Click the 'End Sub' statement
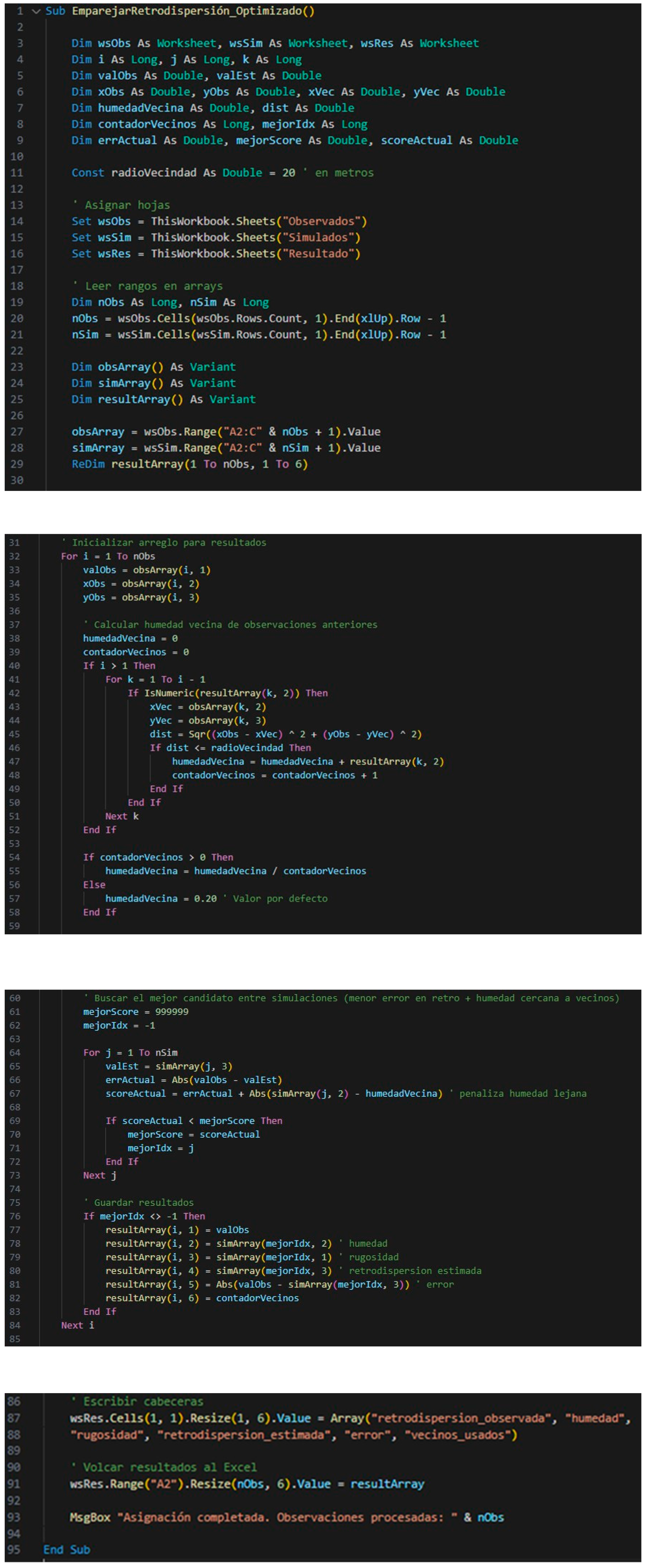The height and width of the screenshot is (1568, 646). point(66,1550)
